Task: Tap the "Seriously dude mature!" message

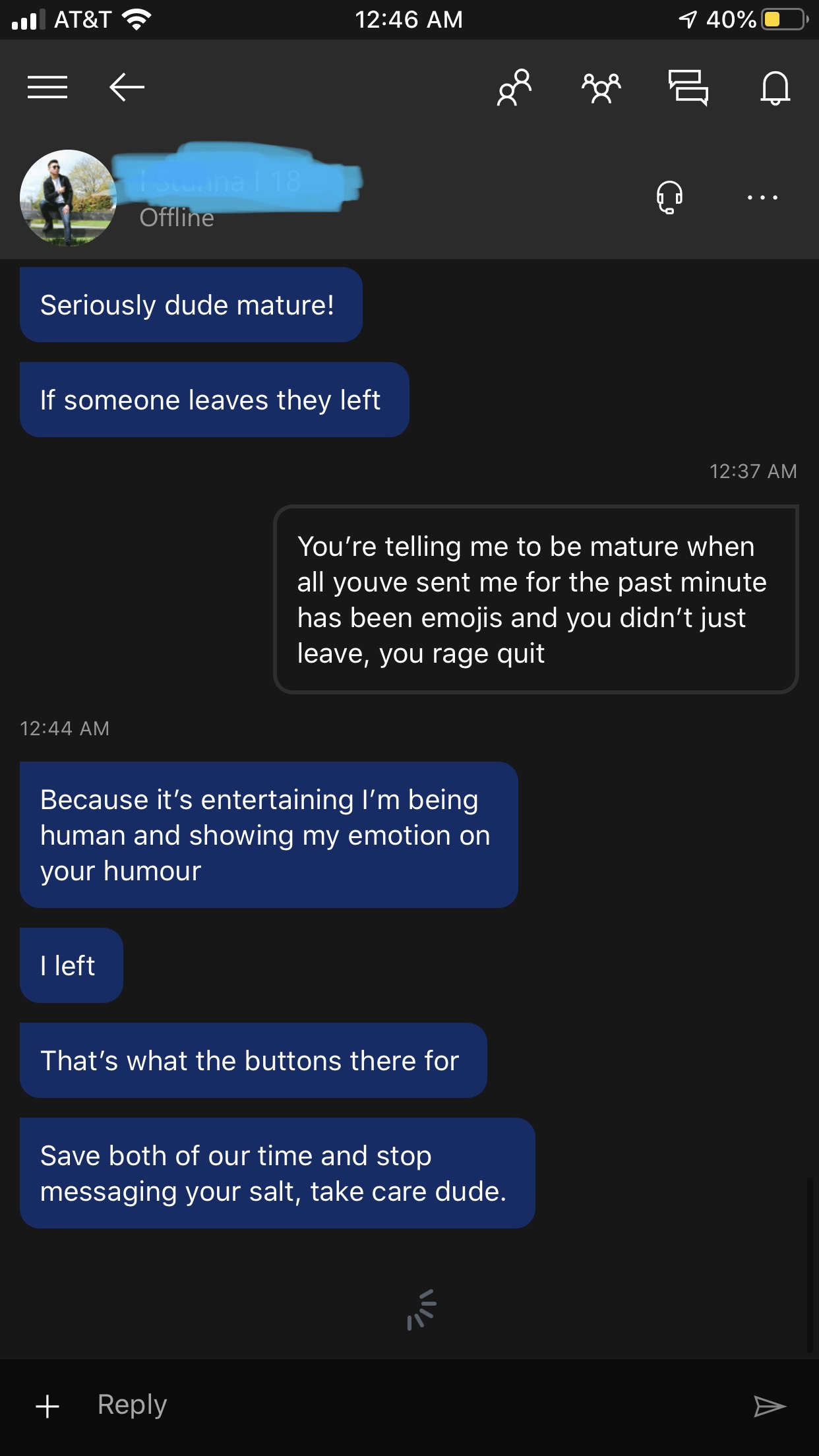Action: pyautogui.click(x=191, y=305)
